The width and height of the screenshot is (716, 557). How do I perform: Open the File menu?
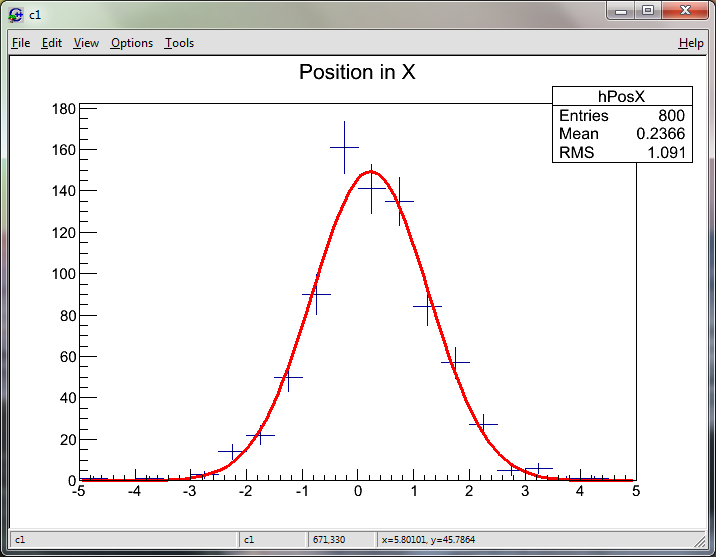point(20,43)
